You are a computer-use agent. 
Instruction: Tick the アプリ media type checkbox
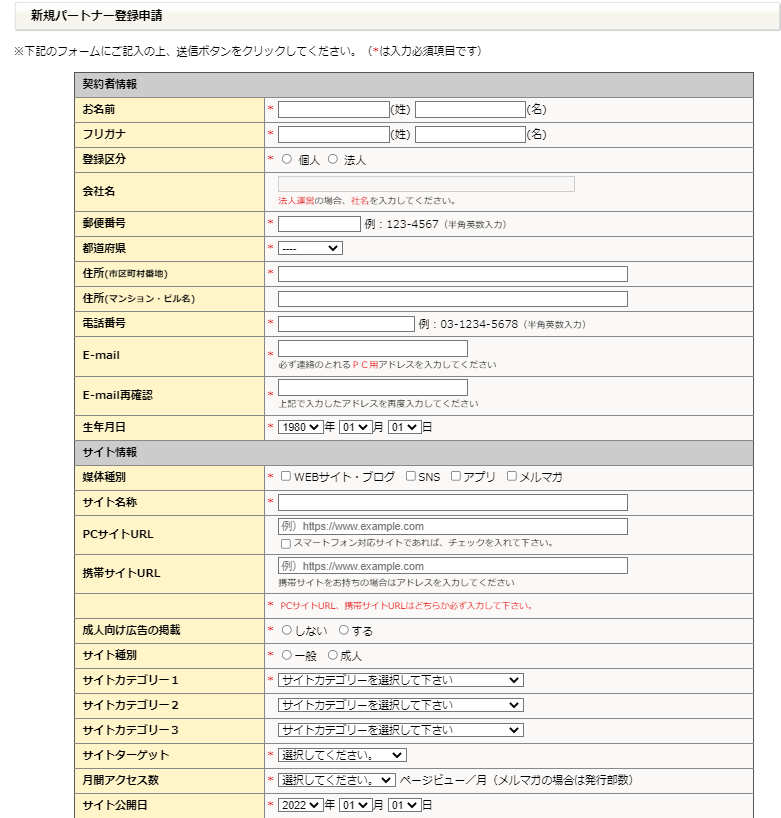pos(456,477)
